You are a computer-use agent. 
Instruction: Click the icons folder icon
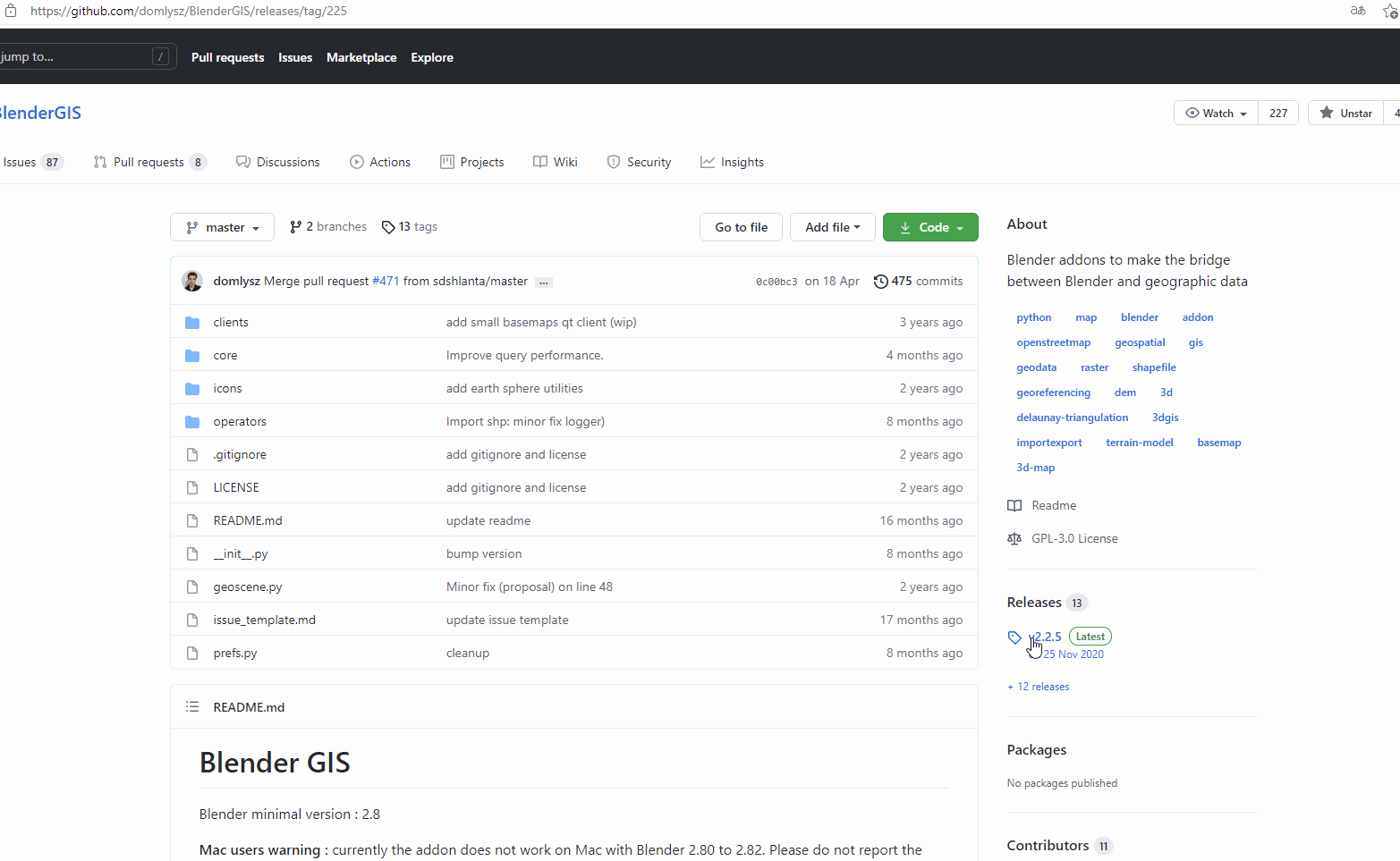192,388
